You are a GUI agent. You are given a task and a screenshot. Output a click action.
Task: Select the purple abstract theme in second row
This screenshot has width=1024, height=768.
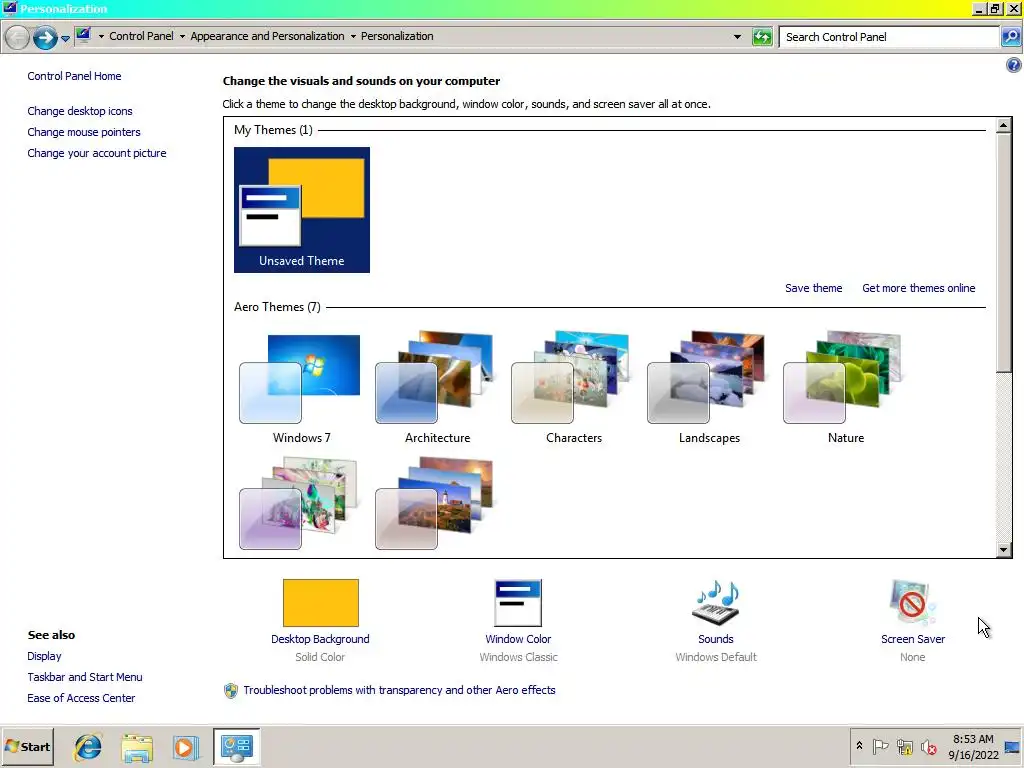click(298, 504)
